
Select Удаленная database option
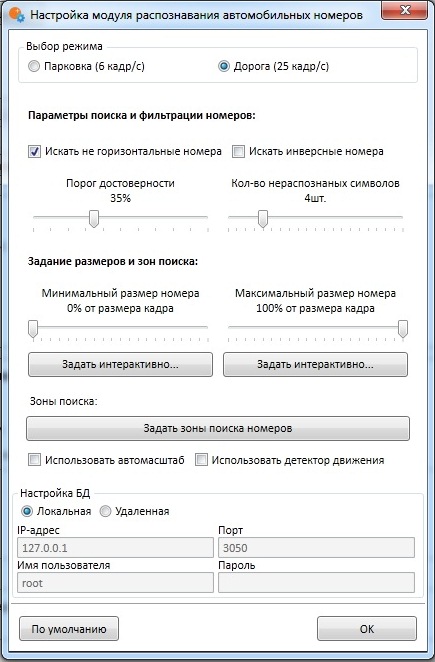[x=105, y=511]
